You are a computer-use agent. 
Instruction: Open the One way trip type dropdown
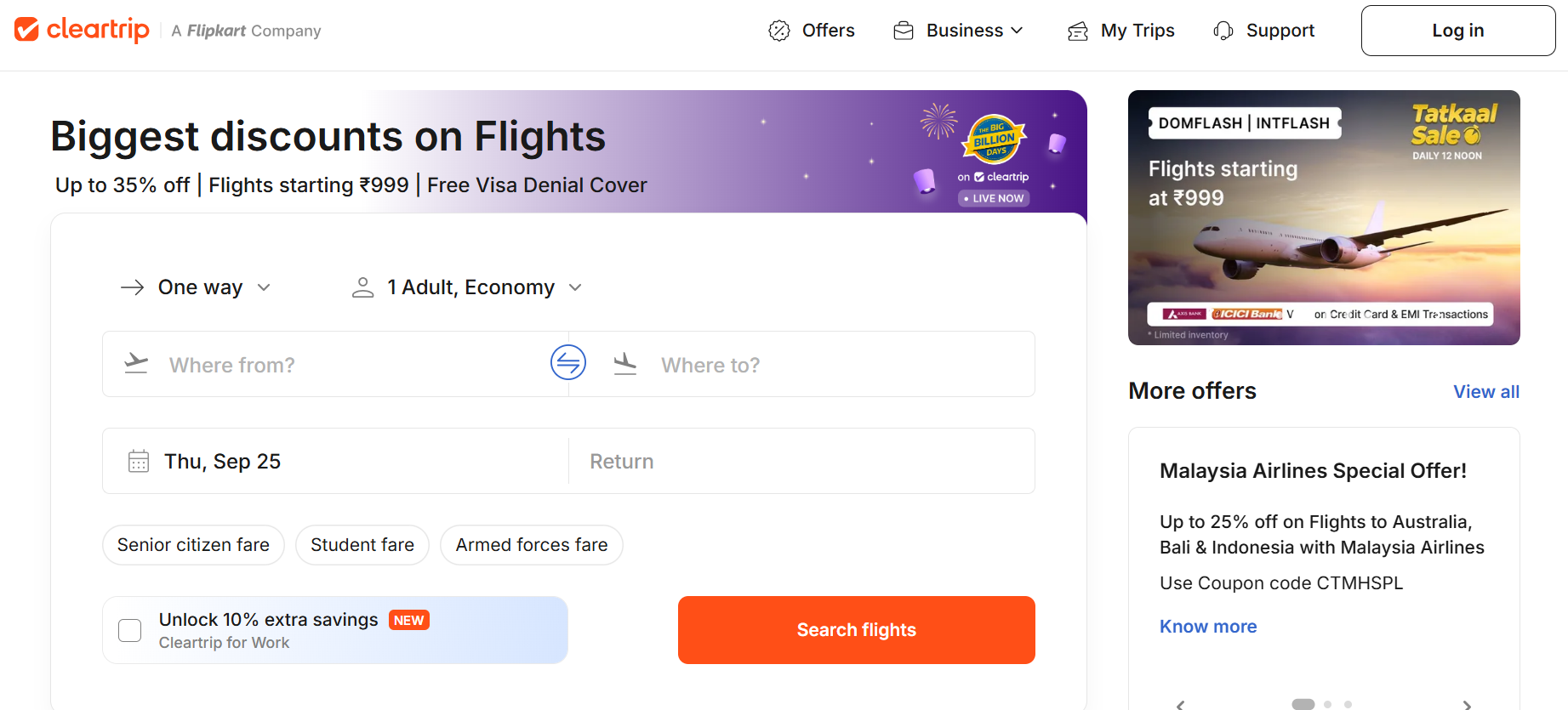[x=197, y=287]
